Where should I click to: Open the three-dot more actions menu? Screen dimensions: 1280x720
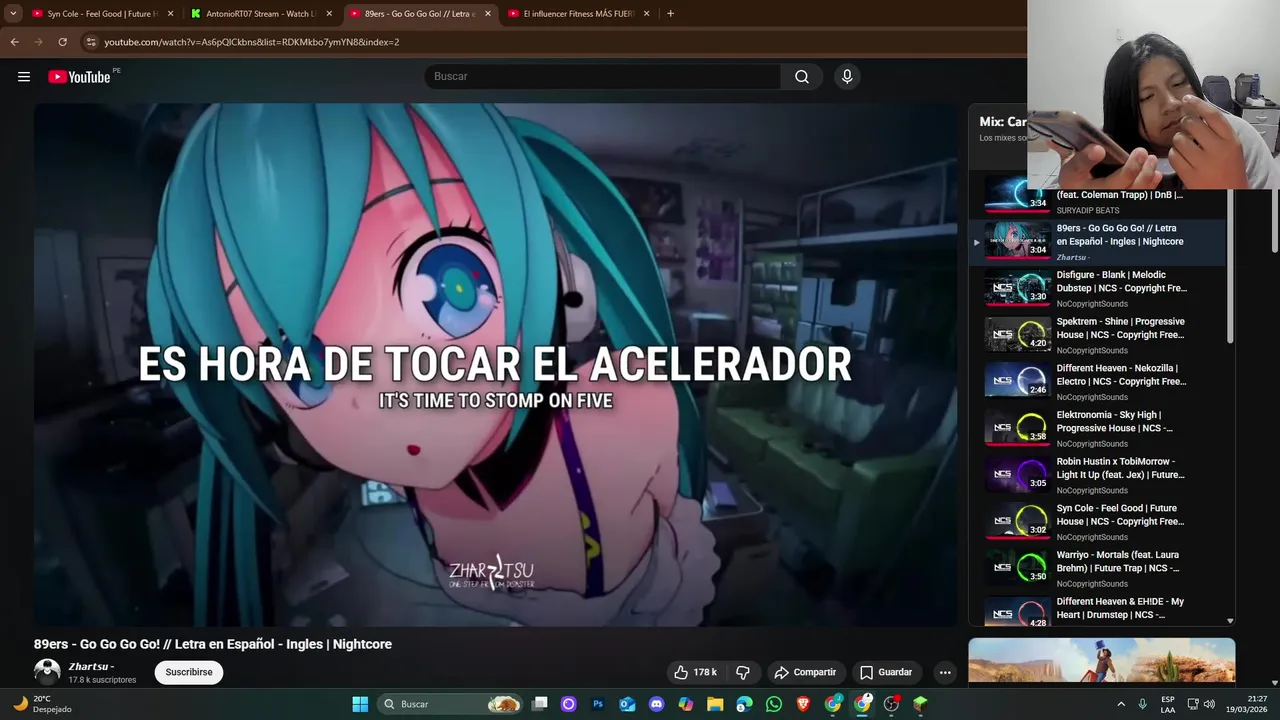tap(945, 672)
